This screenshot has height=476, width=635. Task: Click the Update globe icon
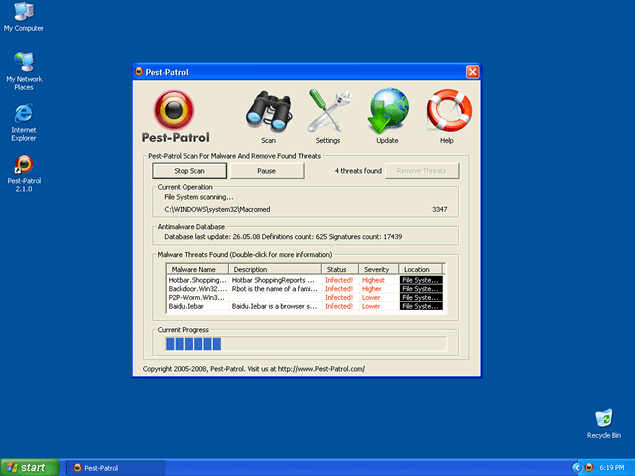387,112
